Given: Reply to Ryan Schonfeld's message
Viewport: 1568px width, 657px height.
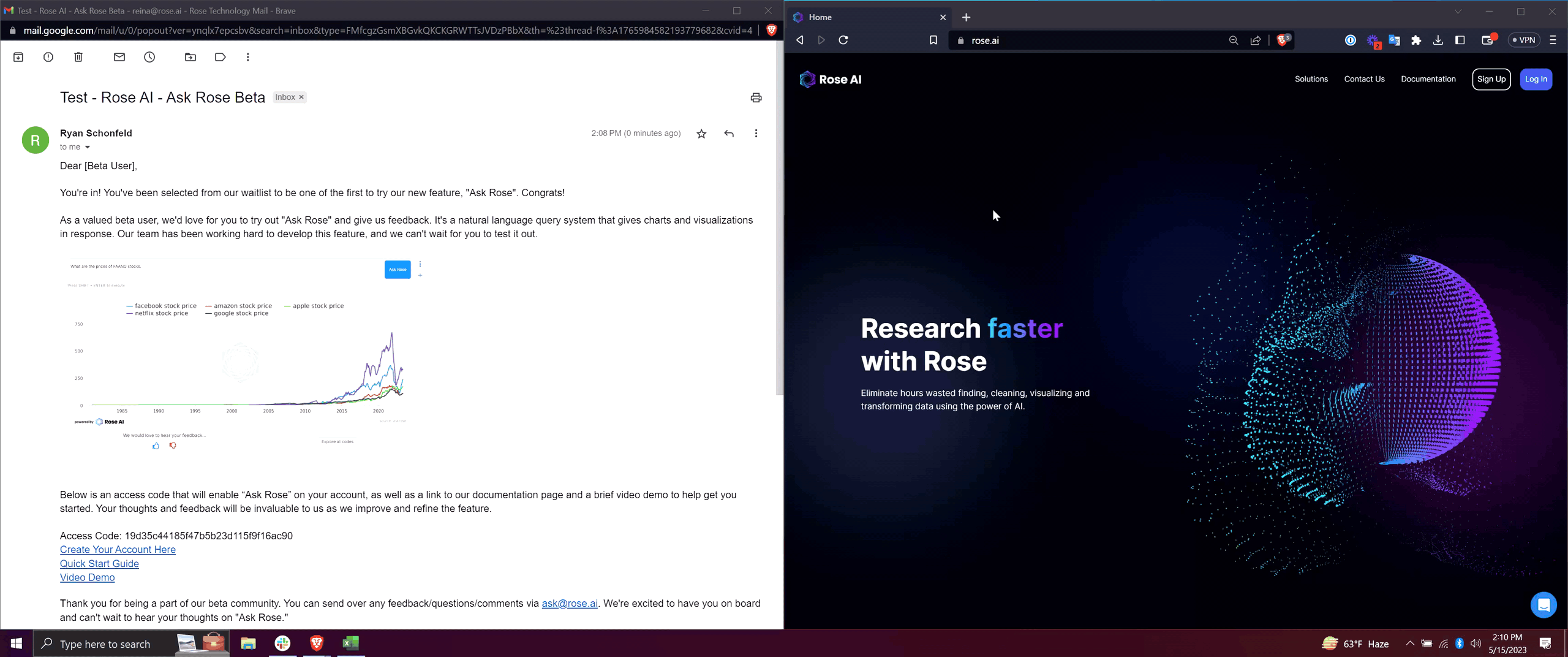Looking at the screenshot, I should (729, 134).
